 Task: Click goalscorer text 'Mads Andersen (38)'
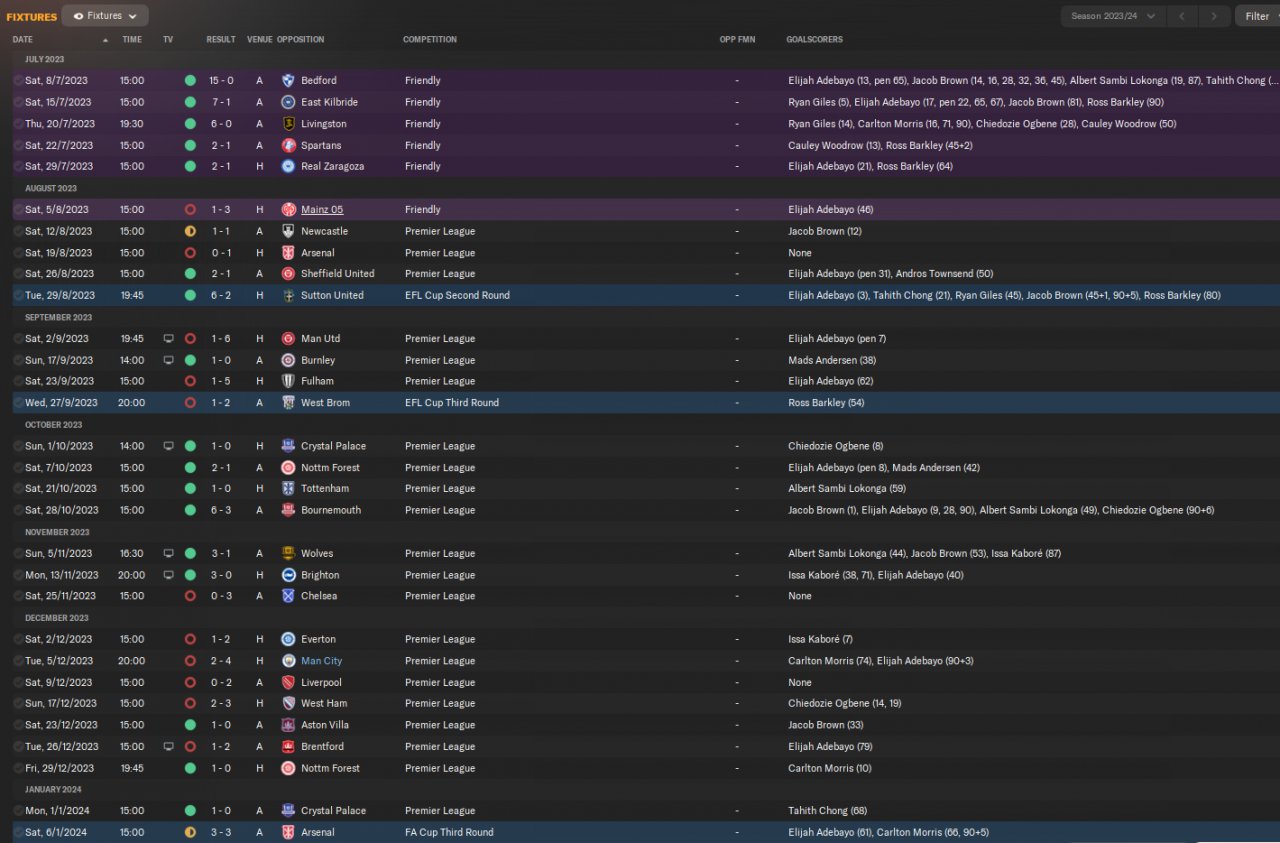(x=832, y=360)
